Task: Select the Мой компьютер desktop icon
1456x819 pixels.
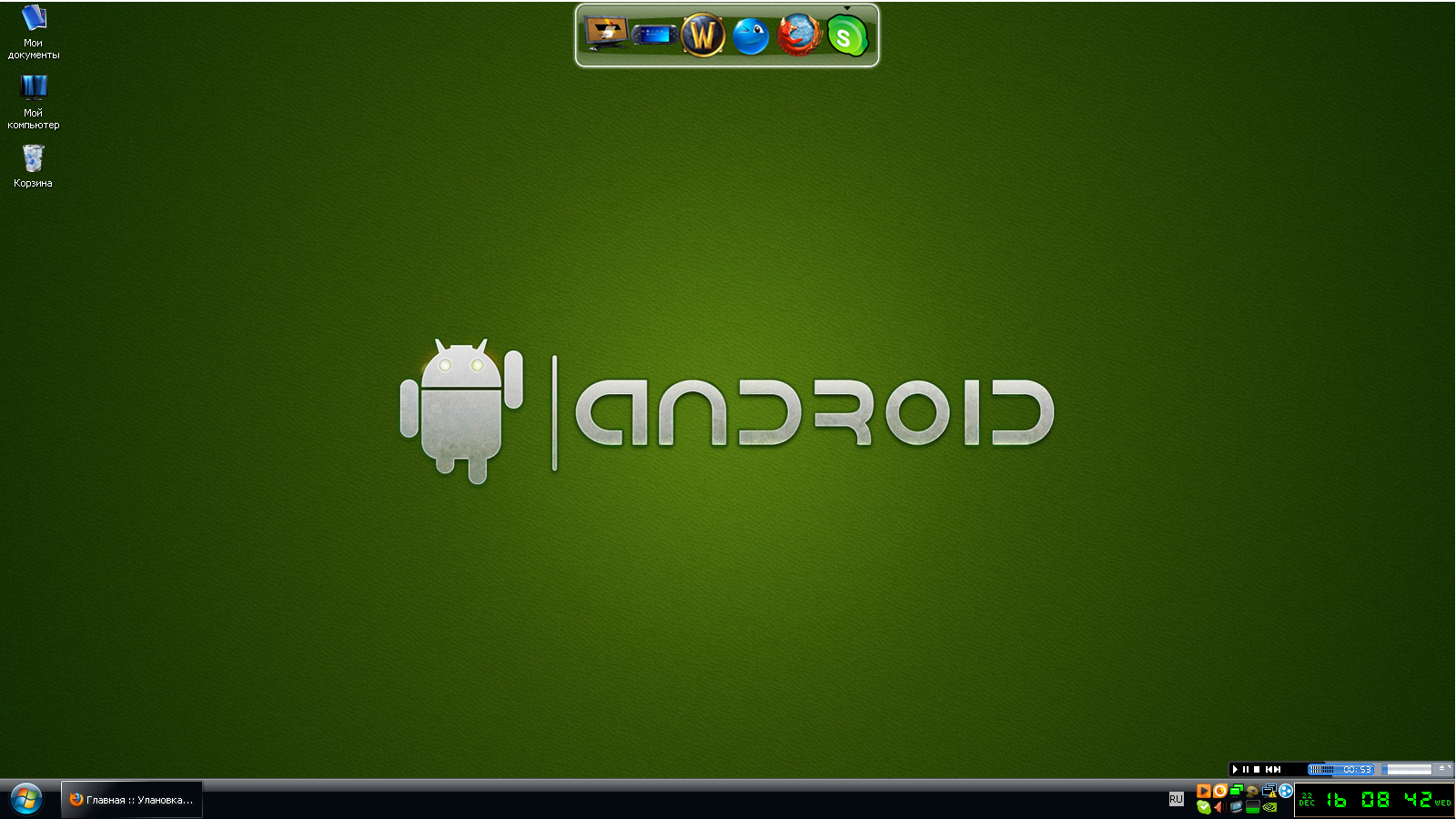Action: point(34,101)
